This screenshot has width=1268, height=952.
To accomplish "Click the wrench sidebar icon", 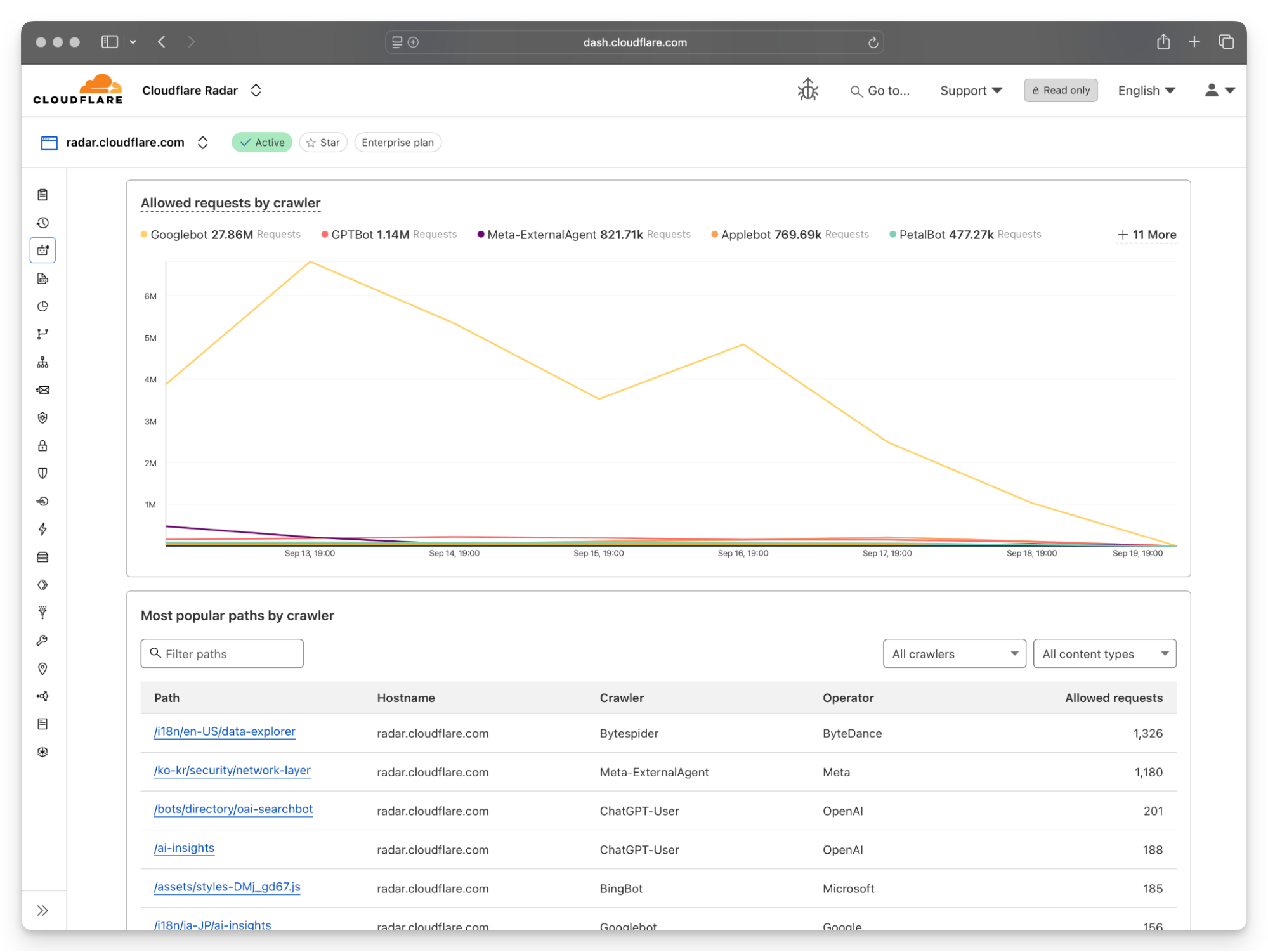I will pos(42,641).
